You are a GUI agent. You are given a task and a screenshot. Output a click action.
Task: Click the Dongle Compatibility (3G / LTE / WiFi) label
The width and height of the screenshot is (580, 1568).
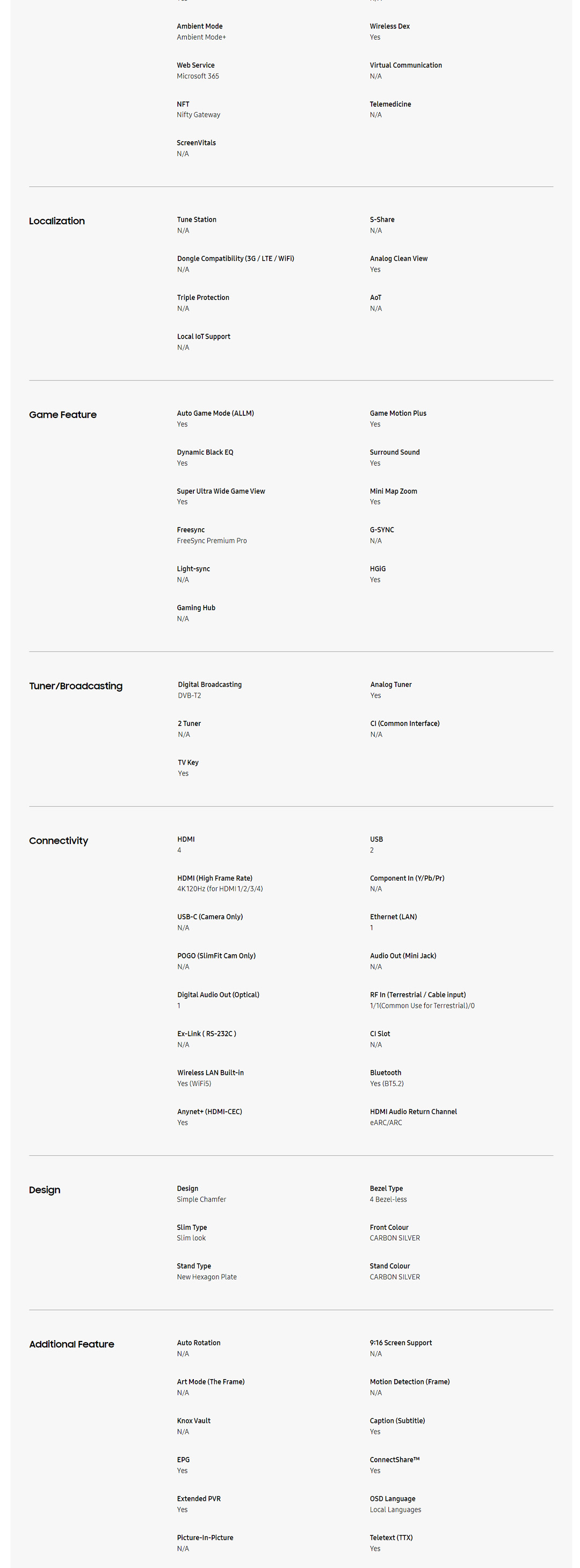point(235,258)
